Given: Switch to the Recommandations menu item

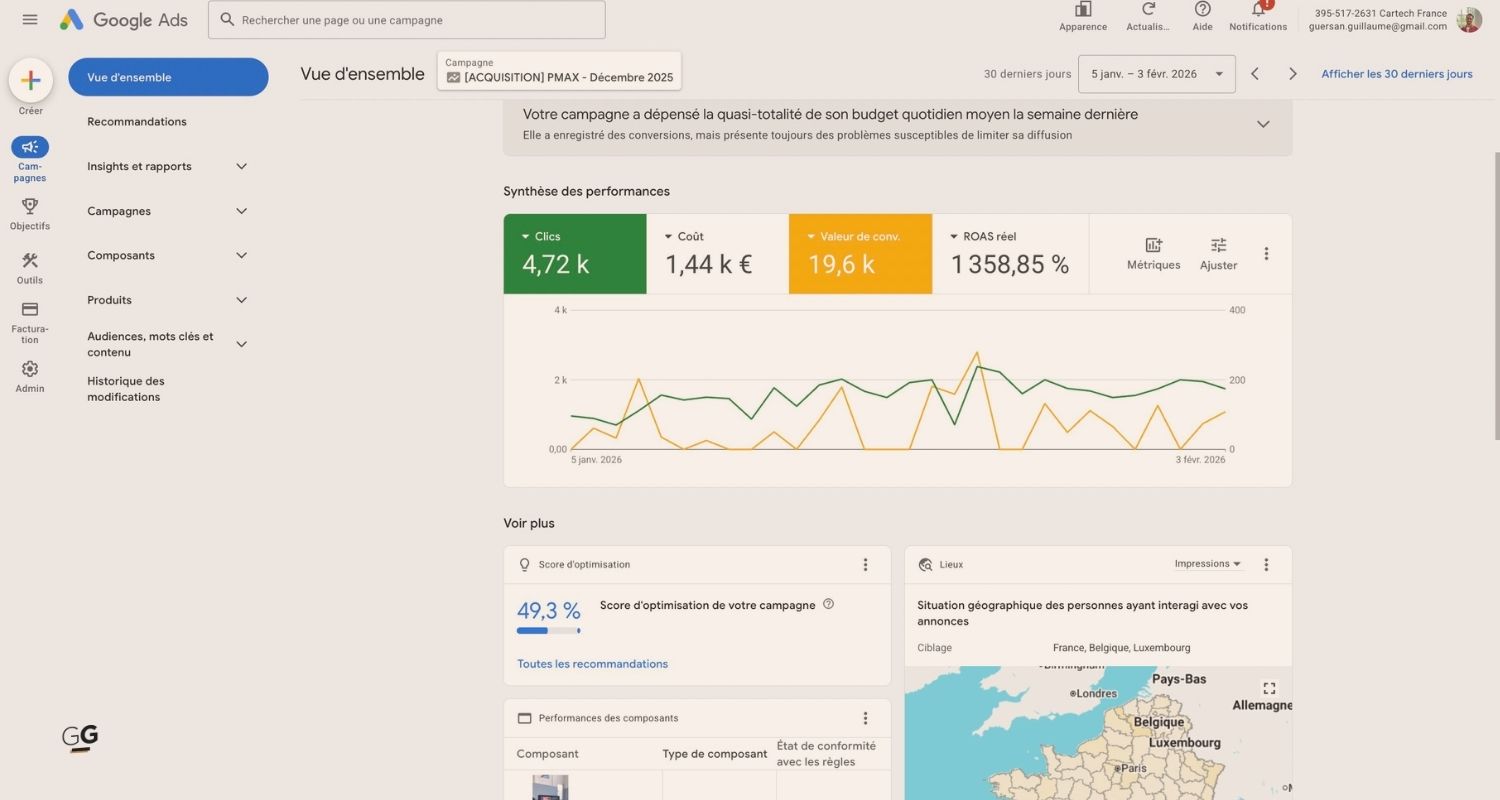Looking at the screenshot, I should 137,121.
